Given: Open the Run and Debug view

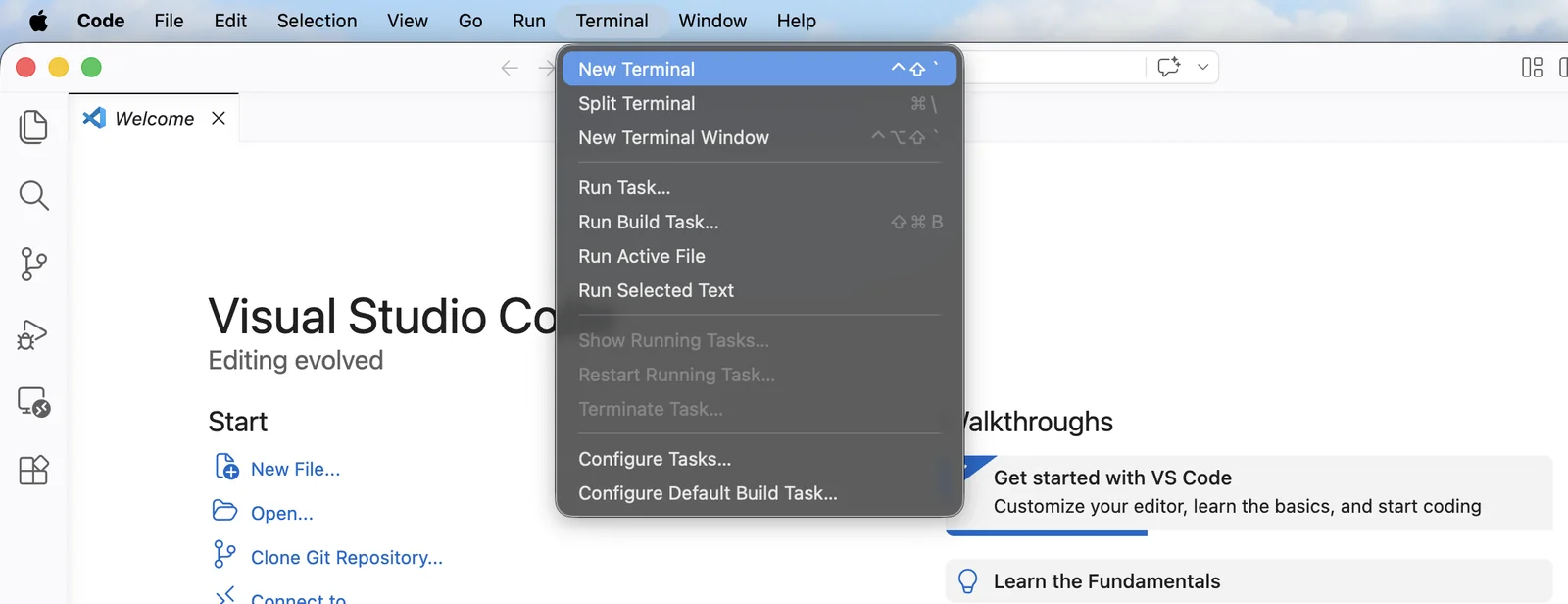Looking at the screenshot, I should [x=33, y=334].
